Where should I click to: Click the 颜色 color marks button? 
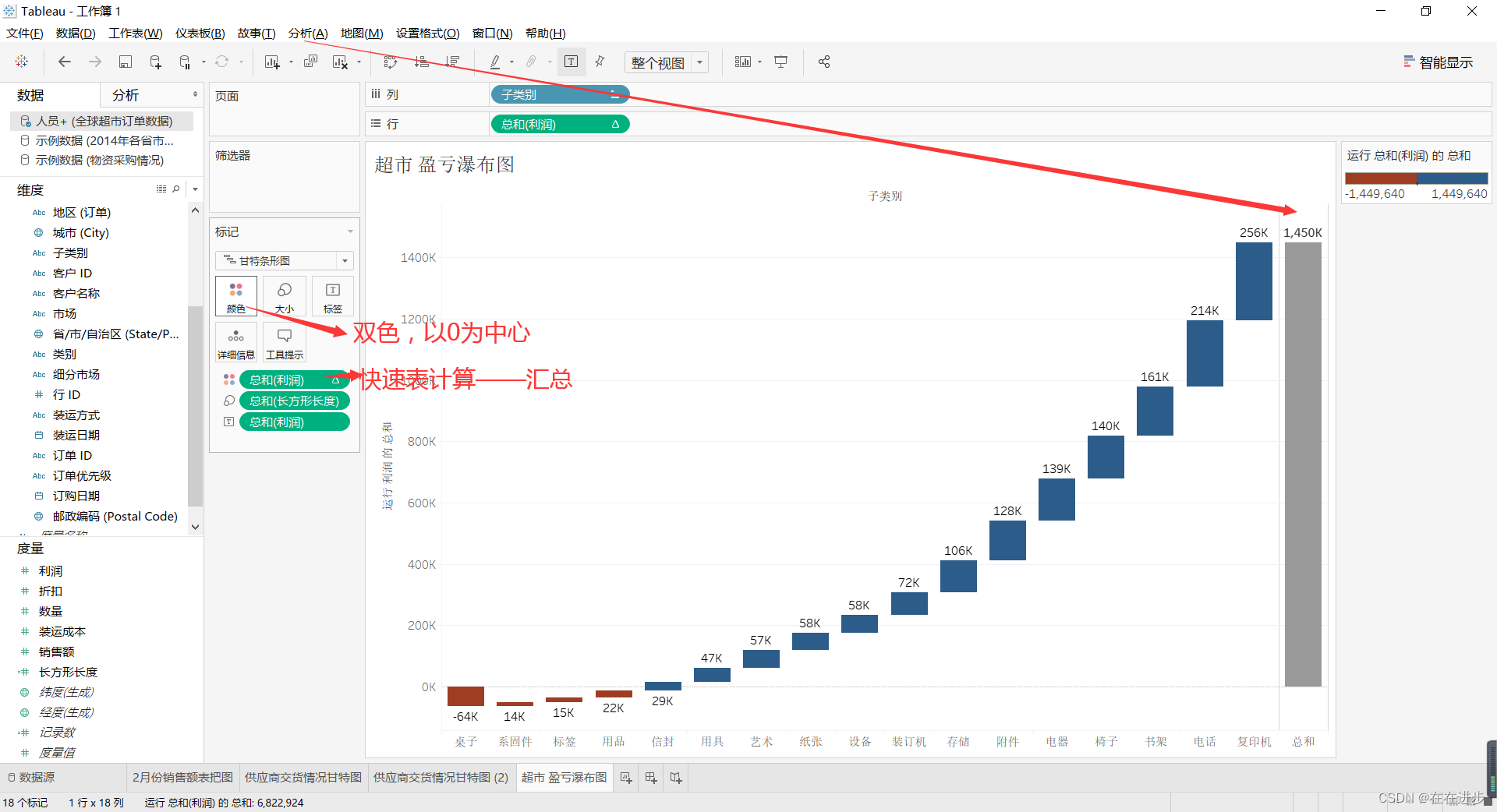236,297
